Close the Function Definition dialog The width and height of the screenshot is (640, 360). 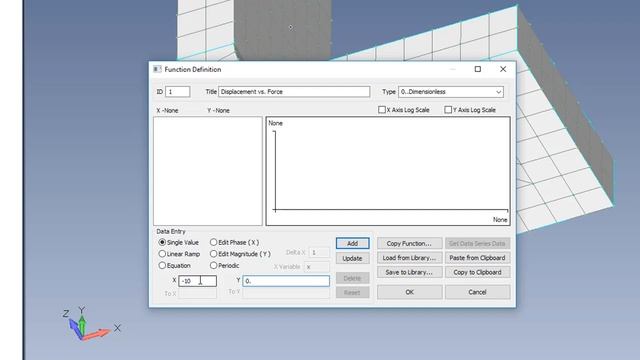(503, 69)
